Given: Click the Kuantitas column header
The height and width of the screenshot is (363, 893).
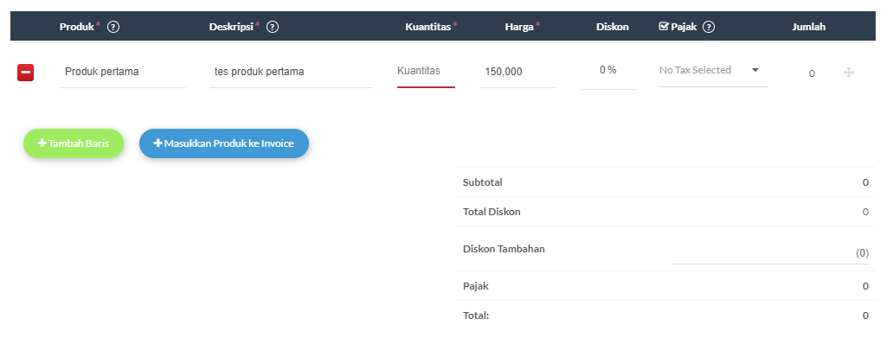Looking at the screenshot, I should [x=428, y=27].
